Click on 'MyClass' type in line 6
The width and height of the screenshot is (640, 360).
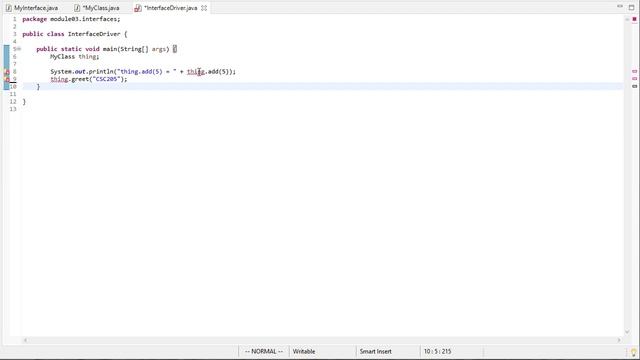pos(62,56)
